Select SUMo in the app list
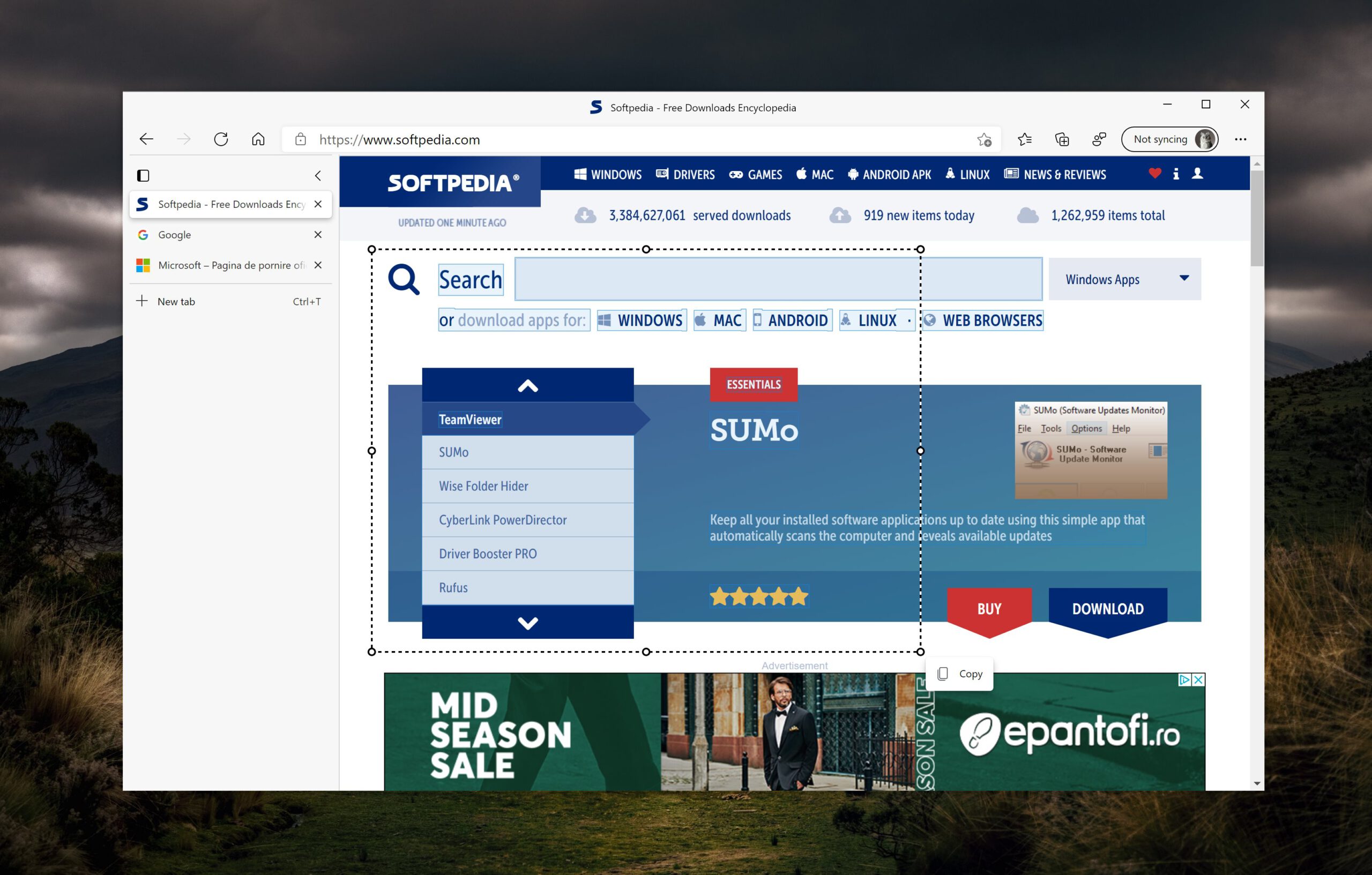Image resolution: width=1372 pixels, height=875 pixels. 527,452
